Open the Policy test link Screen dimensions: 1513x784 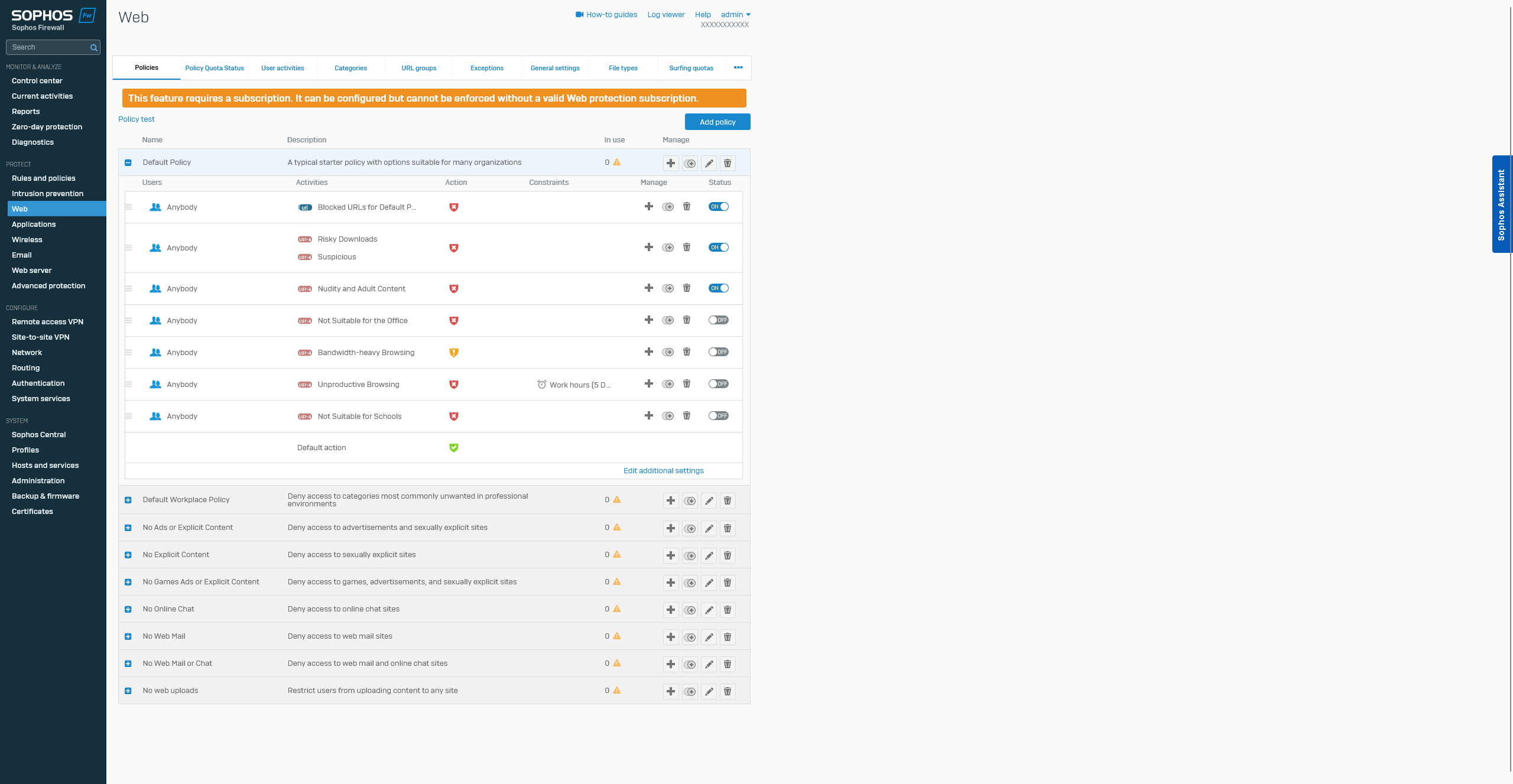click(137, 119)
